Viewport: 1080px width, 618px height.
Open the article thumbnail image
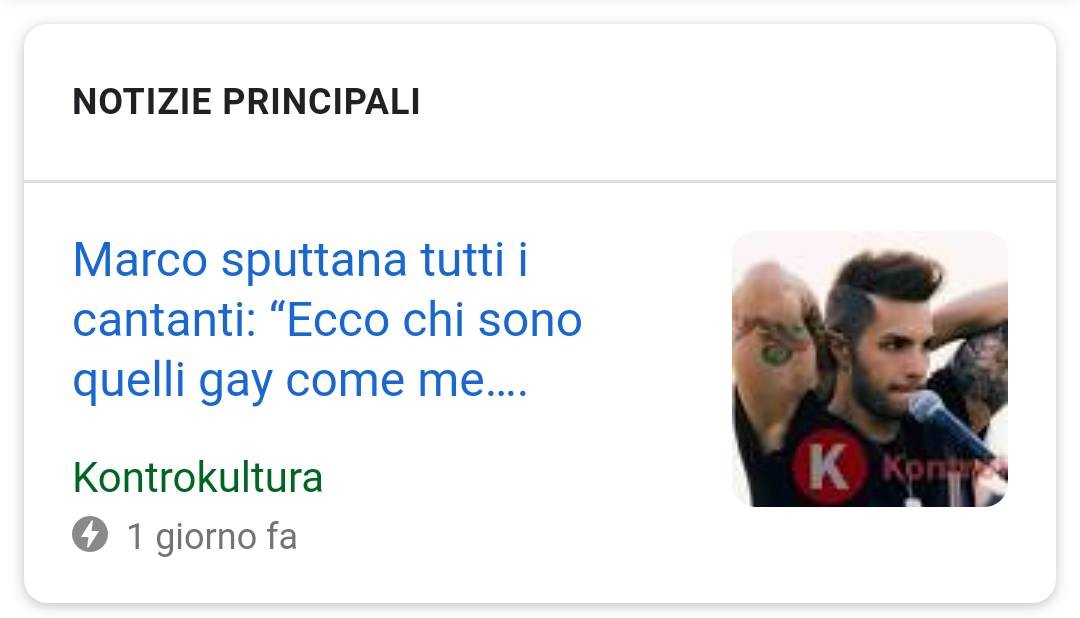pyautogui.click(x=869, y=369)
